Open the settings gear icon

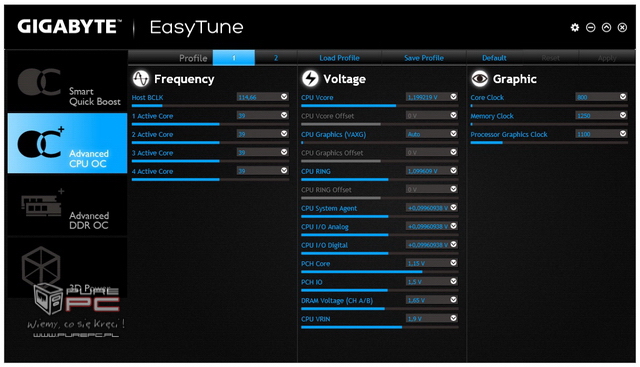(x=575, y=27)
